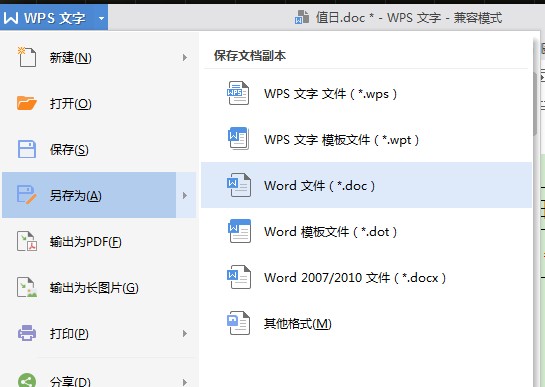Click the submenu vertical scrollbar

click(536, 104)
